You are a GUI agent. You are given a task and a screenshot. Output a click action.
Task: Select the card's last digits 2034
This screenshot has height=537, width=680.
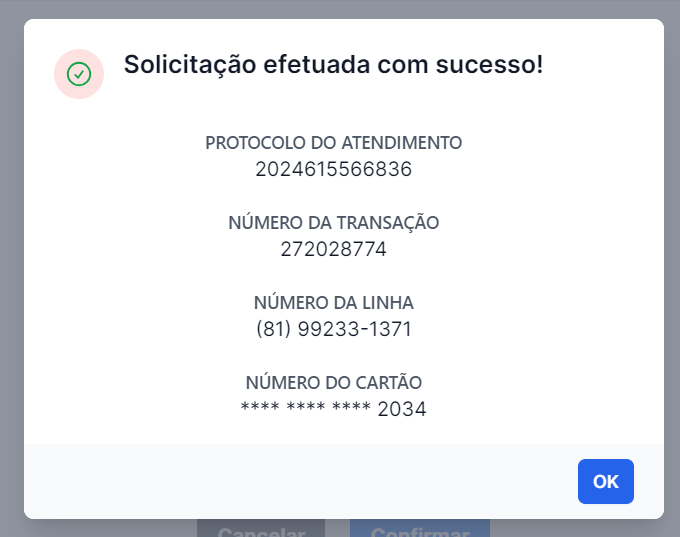pyautogui.click(x=402, y=409)
